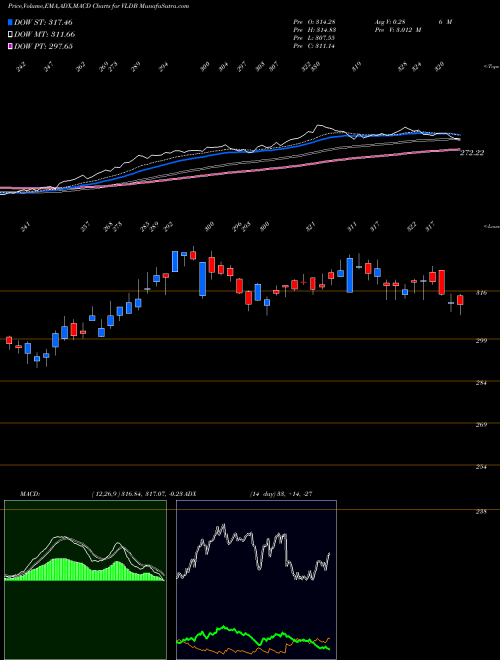The image size is (500, 660).
Task: Click the (14 day) ADX values text
Action: 280,494
